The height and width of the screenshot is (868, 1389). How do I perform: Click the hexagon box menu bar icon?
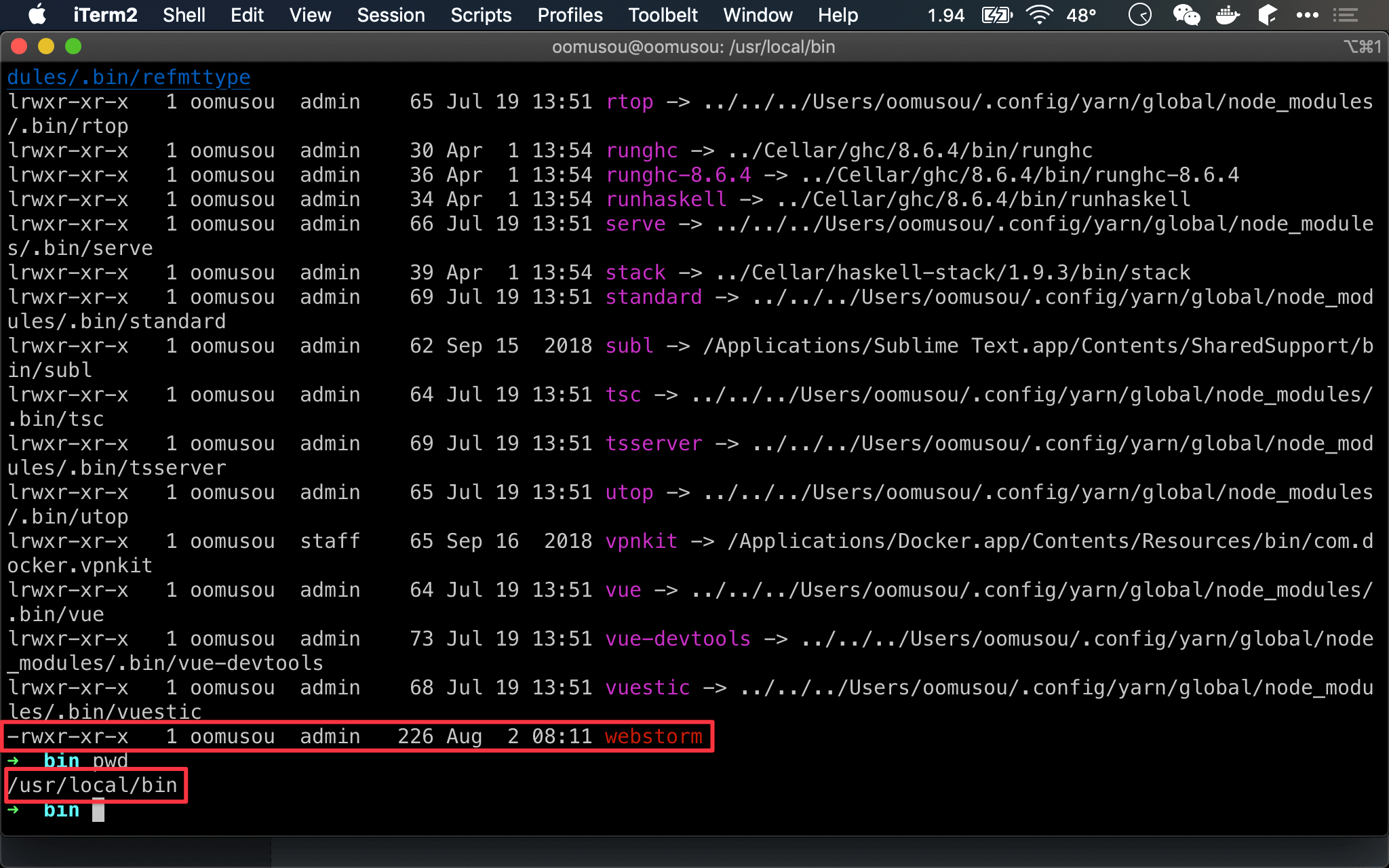click(x=1267, y=15)
